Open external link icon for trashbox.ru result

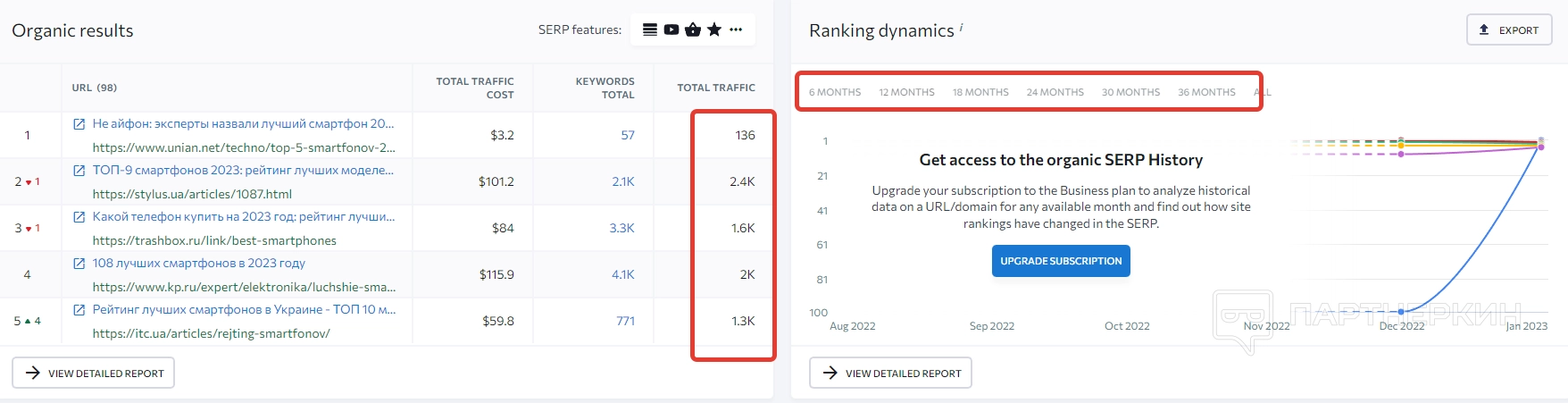click(79, 217)
